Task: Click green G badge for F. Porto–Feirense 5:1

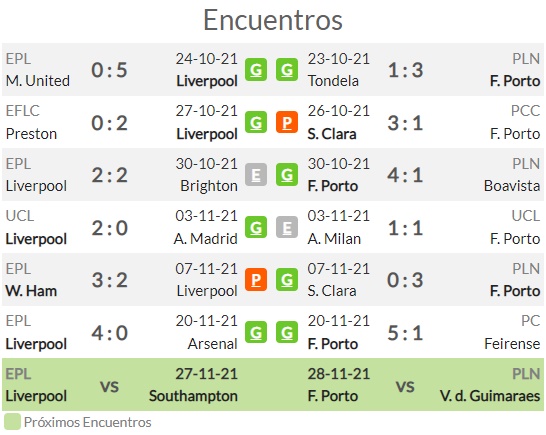Action: pos(287,333)
